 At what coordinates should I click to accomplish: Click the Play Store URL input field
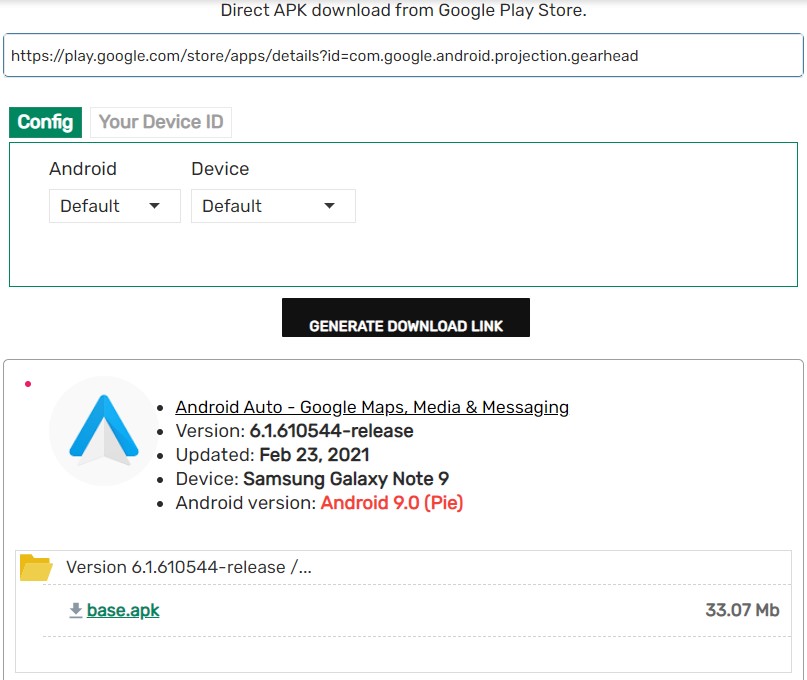coord(403,56)
